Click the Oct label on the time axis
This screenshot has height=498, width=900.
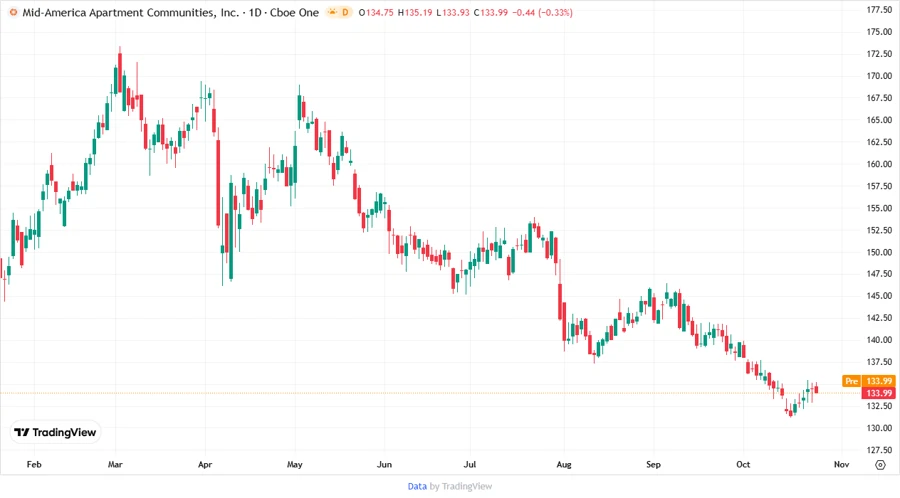(743, 464)
